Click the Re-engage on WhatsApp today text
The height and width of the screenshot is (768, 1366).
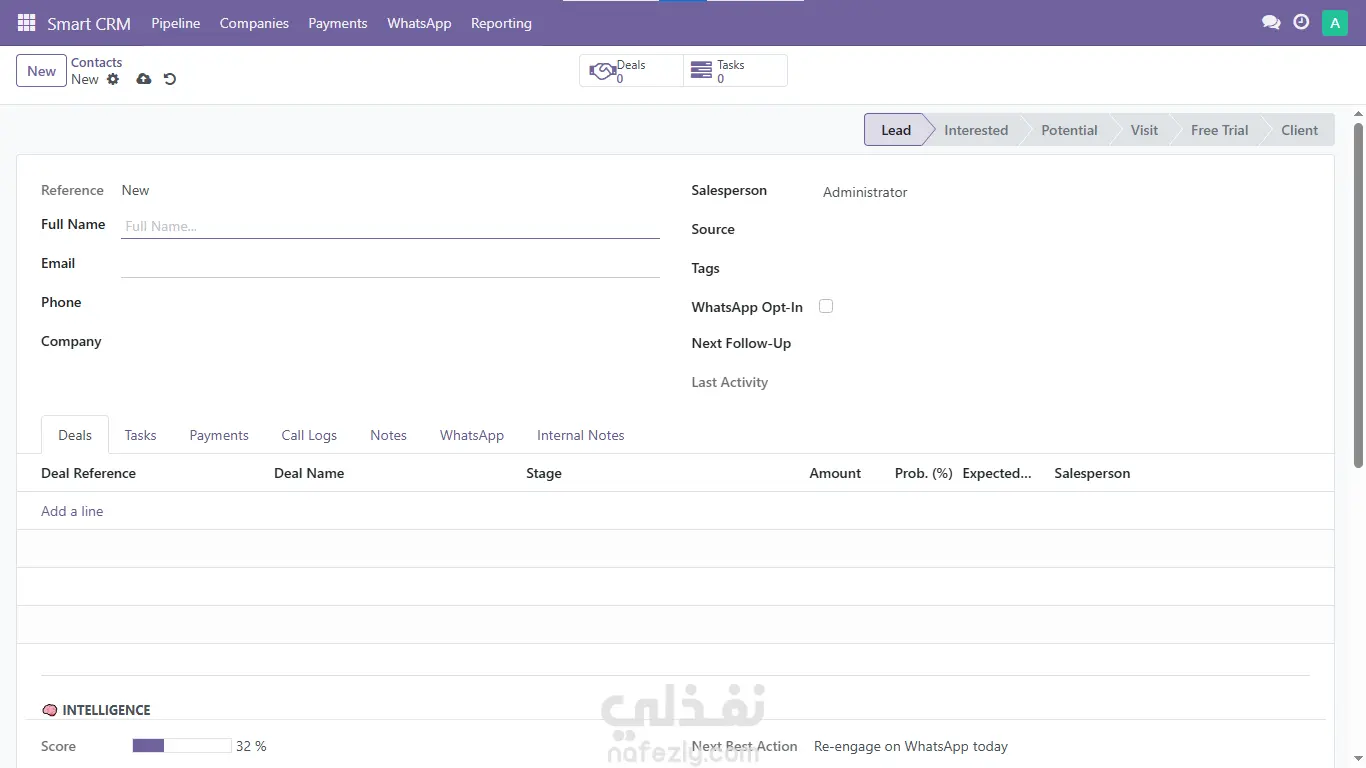pyautogui.click(x=911, y=746)
